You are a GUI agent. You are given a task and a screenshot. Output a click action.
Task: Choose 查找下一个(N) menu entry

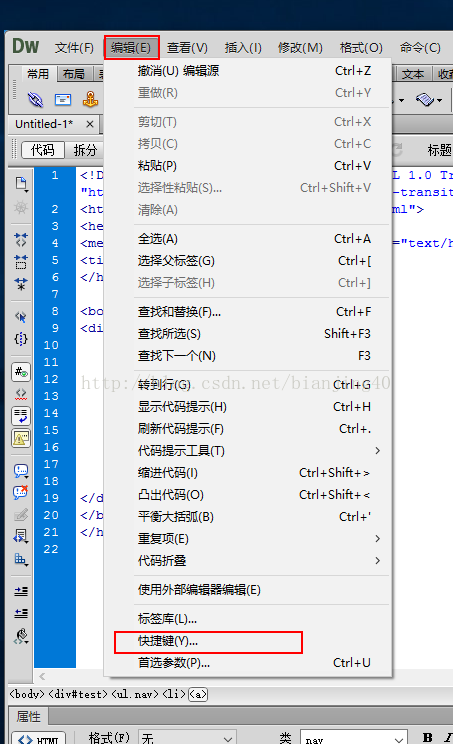[x=248, y=355]
